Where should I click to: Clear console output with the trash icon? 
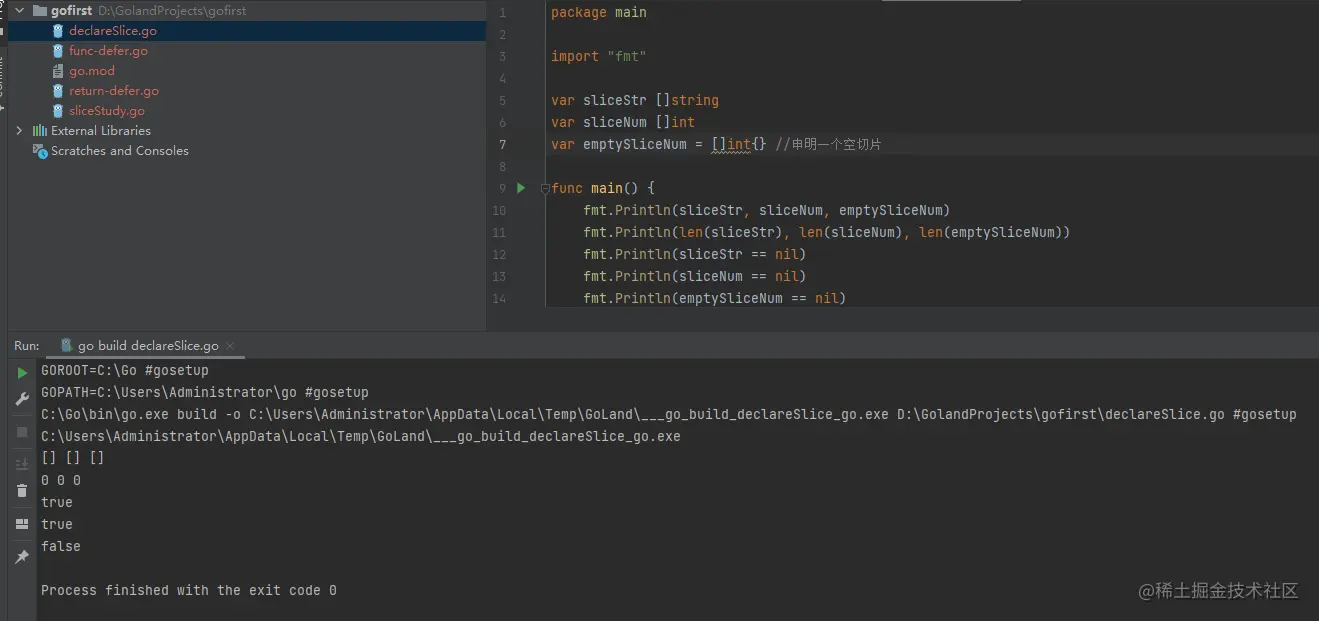[22, 491]
